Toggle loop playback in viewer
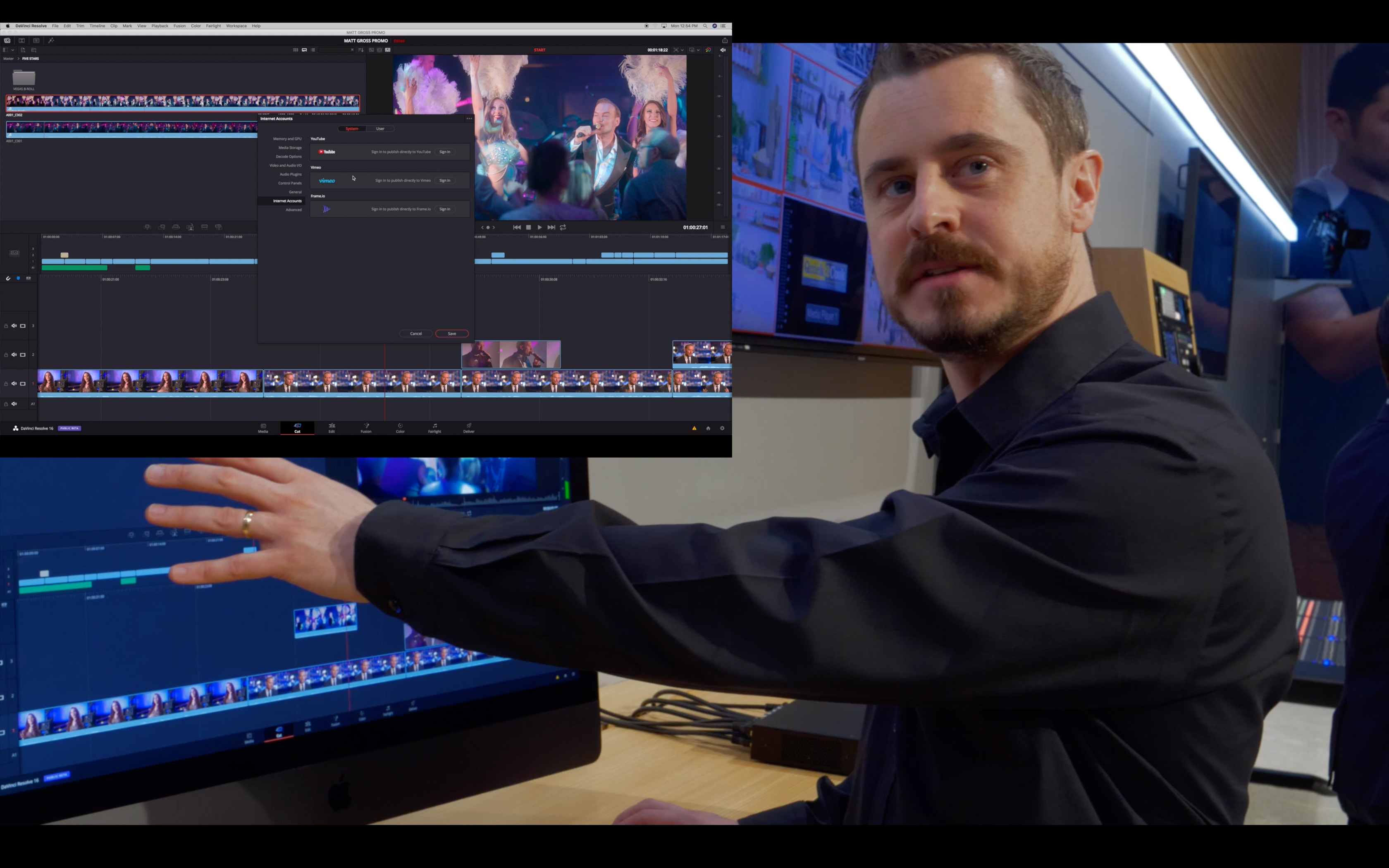The width and height of the screenshot is (1389, 868). coord(563,227)
